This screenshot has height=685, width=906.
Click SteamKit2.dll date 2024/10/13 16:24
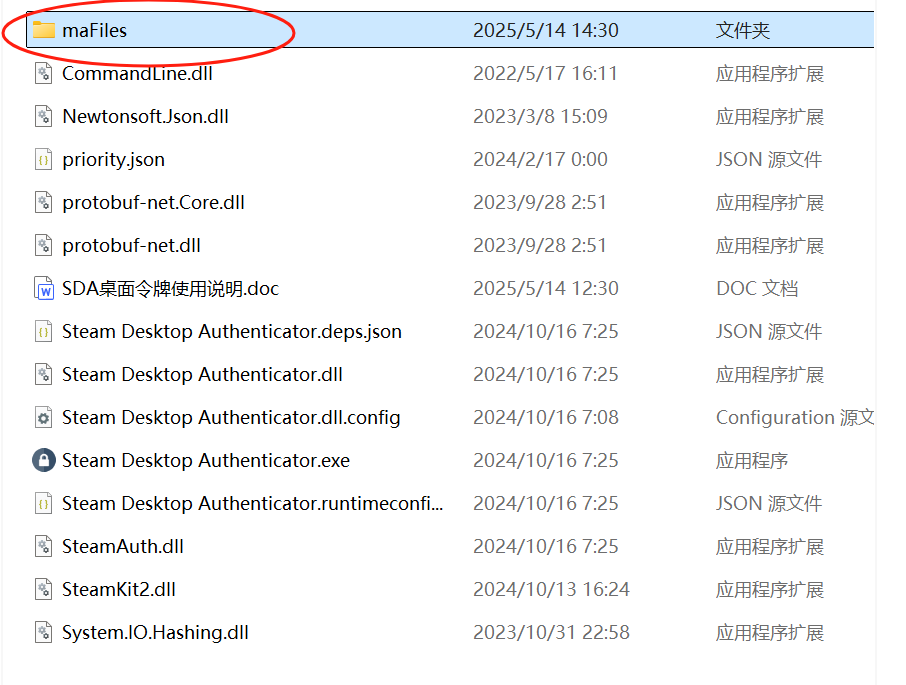[x=551, y=590]
